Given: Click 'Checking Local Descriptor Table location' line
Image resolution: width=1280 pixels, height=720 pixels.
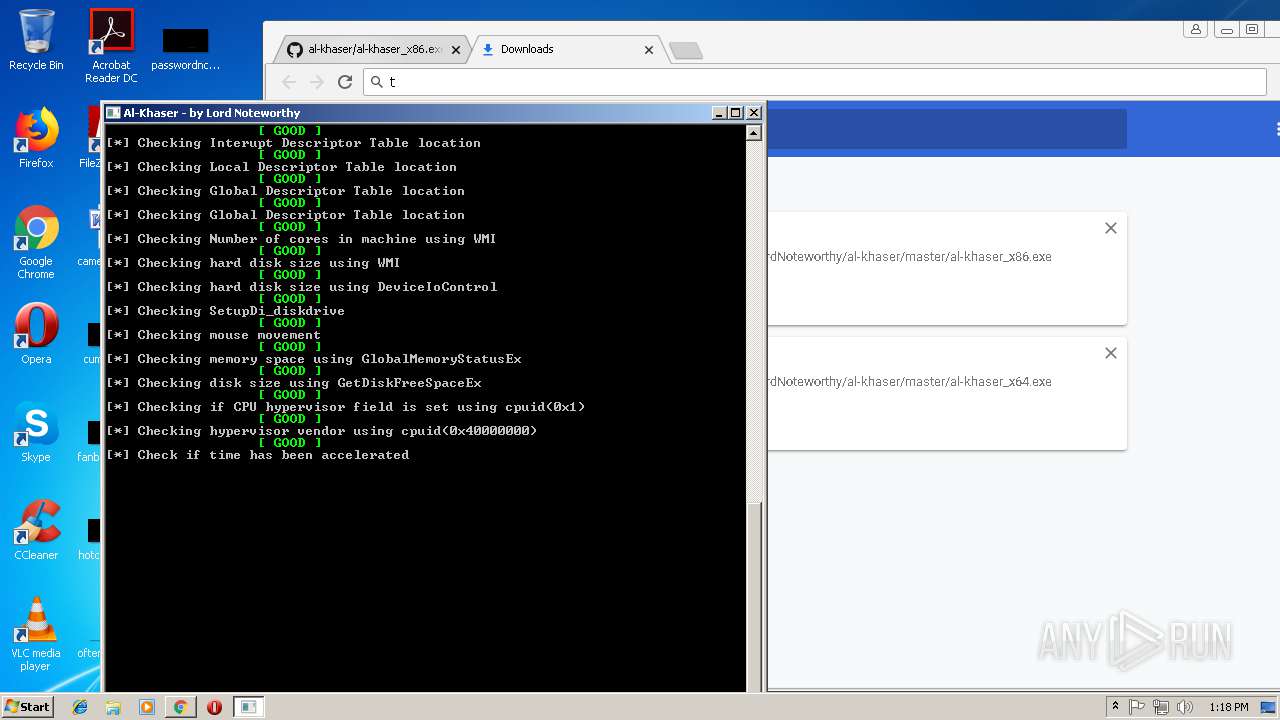Looking at the screenshot, I should tap(281, 167).
